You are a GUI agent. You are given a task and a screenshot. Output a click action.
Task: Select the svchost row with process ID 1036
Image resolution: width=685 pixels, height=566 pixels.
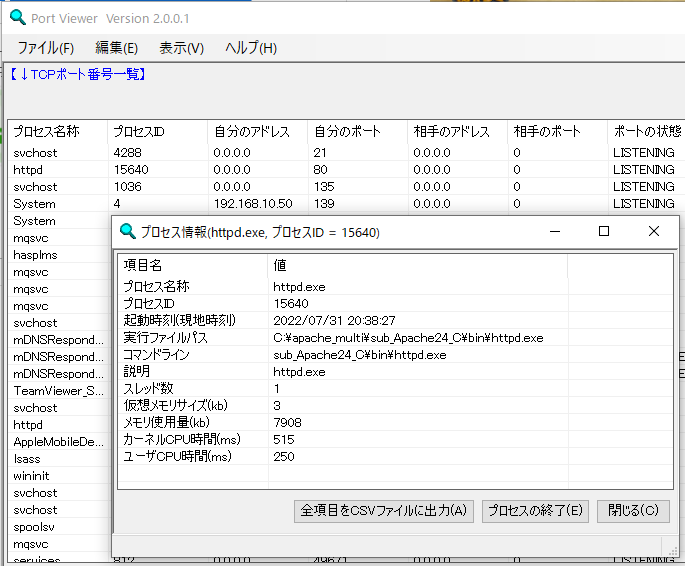346,186
